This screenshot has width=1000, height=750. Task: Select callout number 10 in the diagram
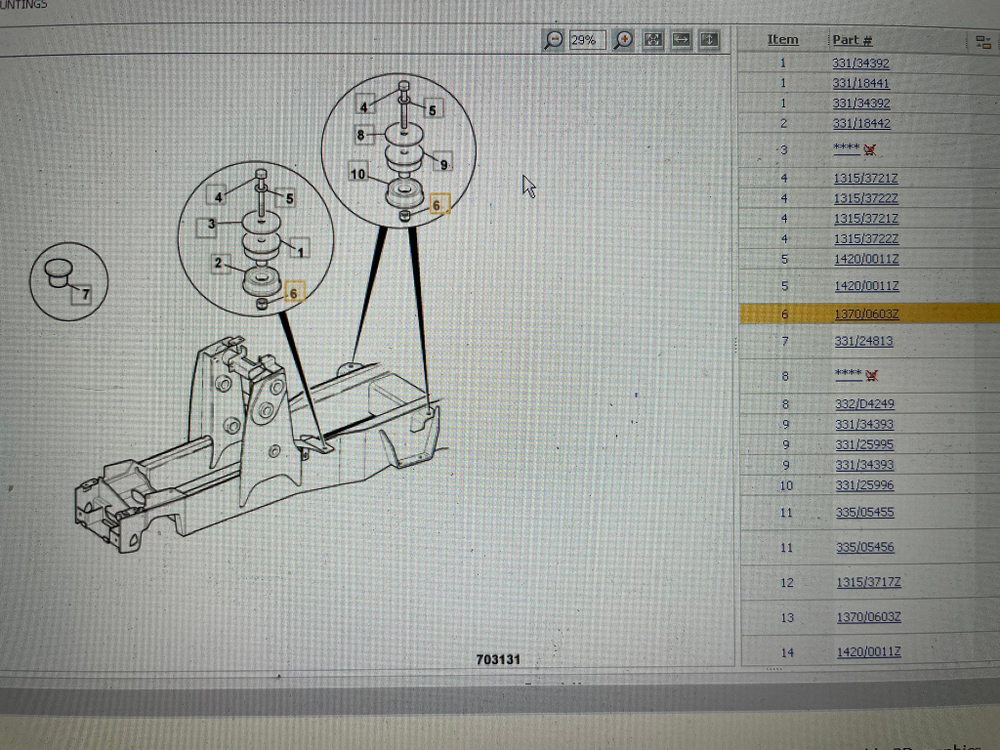[x=359, y=174]
